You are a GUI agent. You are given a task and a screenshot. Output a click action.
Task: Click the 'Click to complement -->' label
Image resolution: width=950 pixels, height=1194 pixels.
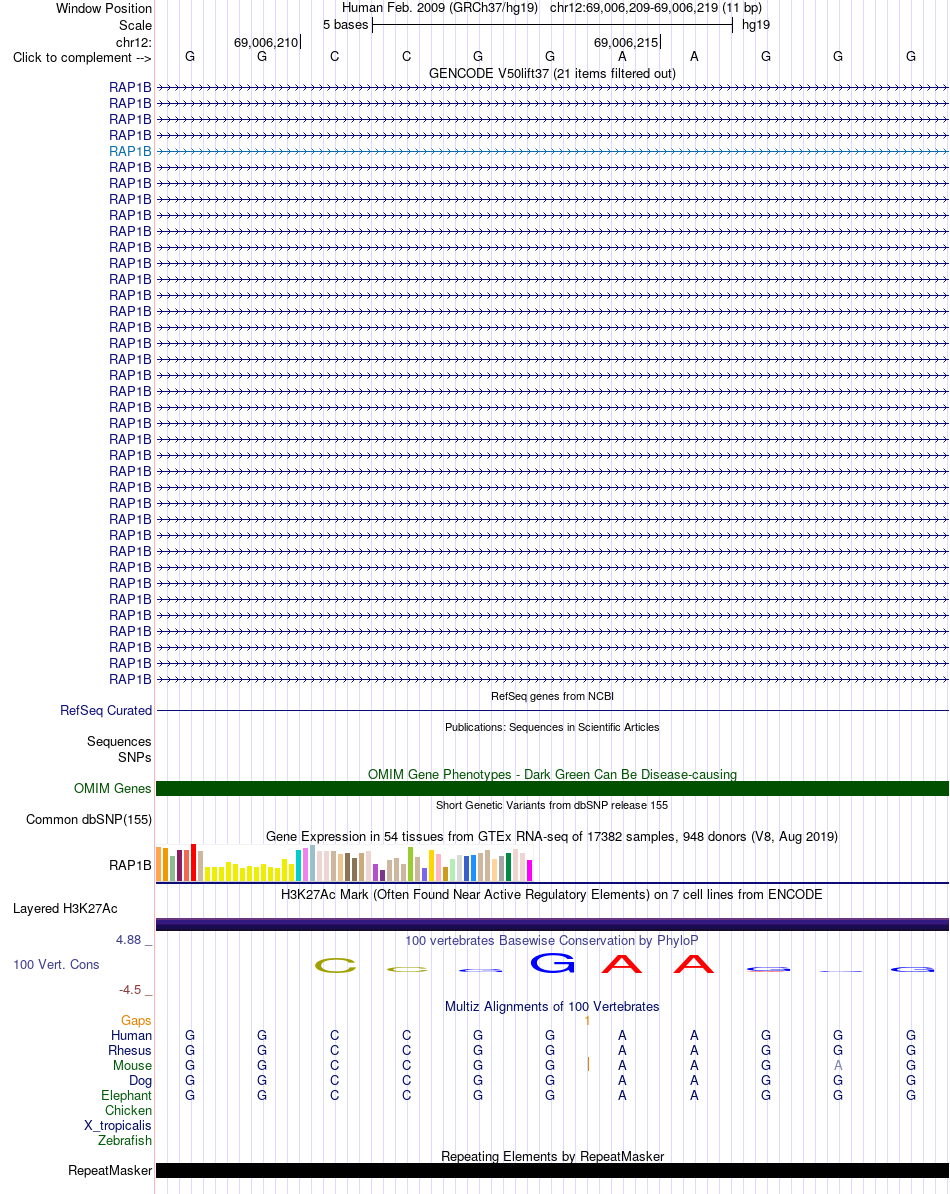(82, 58)
